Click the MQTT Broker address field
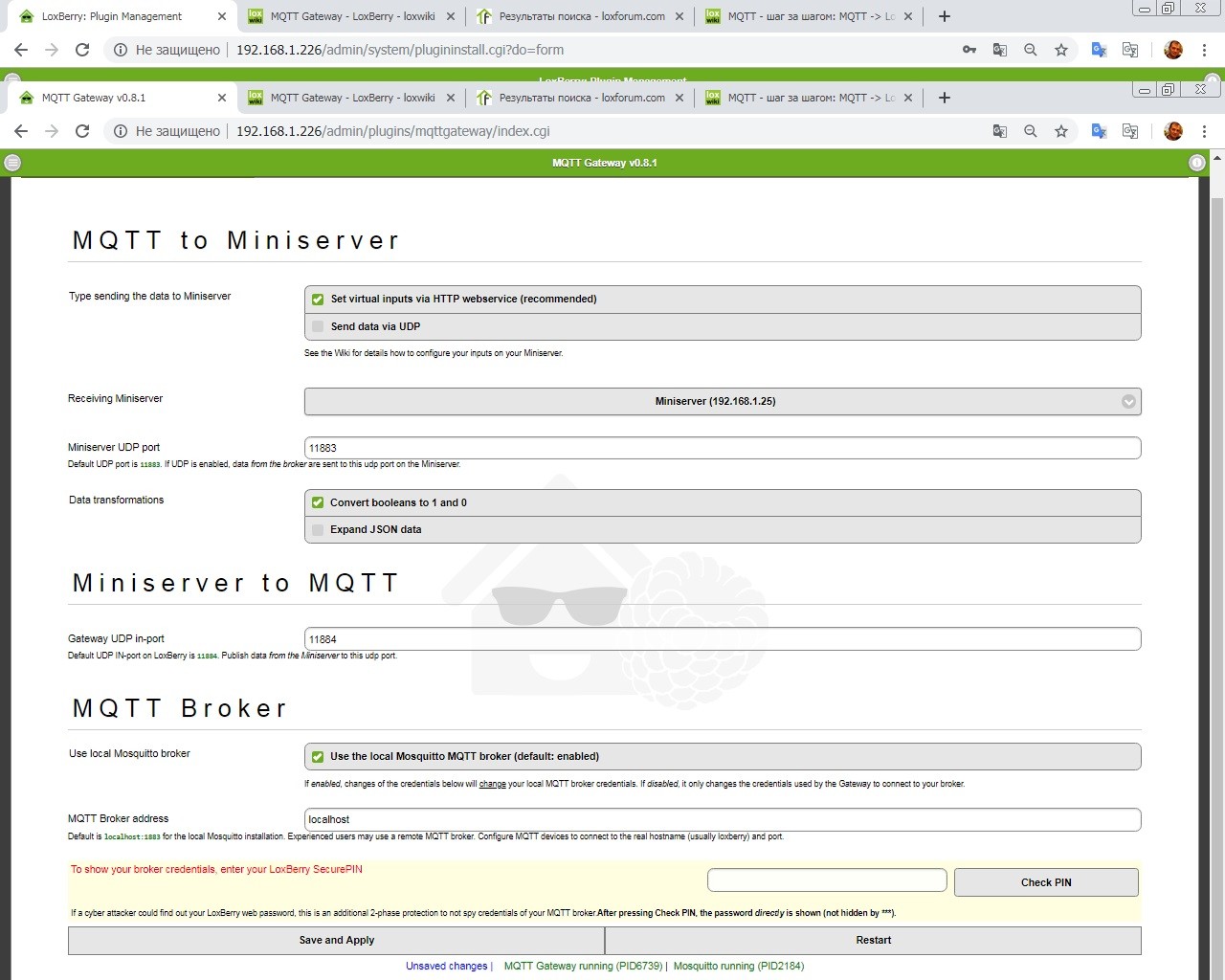The height and width of the screenshot is (980, 1225). click(723, 819)
